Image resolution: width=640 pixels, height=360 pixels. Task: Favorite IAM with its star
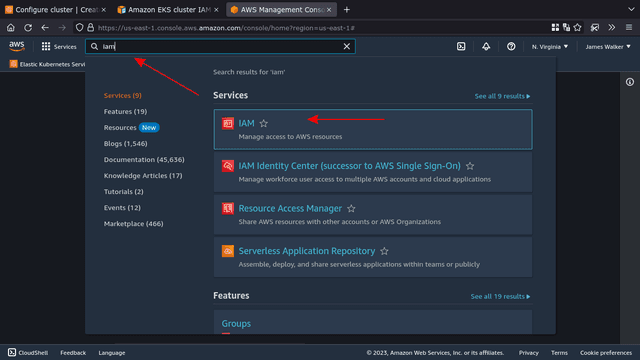click(264, 123)
